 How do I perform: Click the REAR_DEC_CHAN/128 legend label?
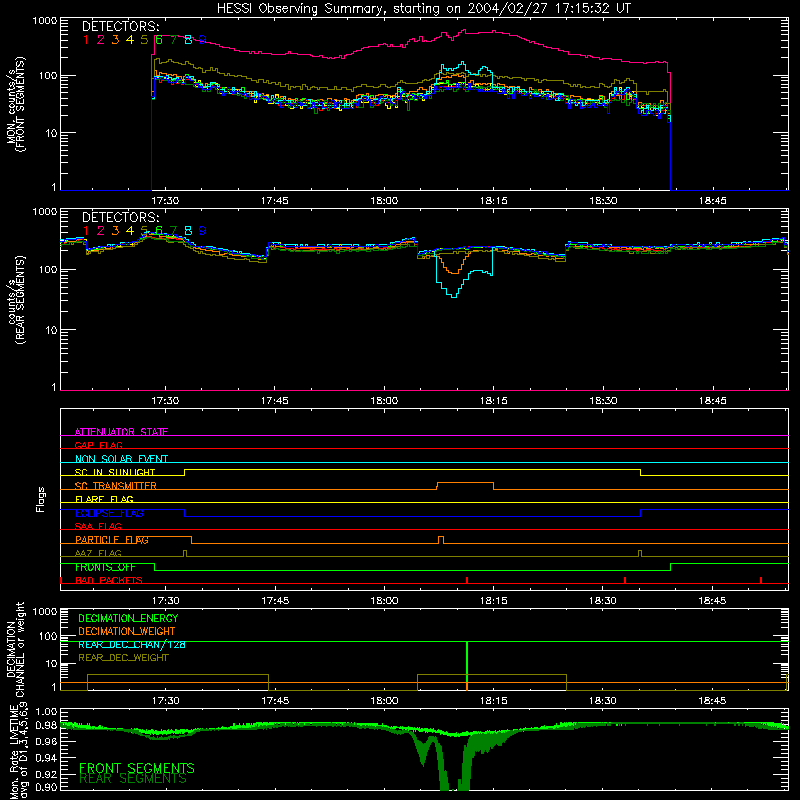(132, 644)
